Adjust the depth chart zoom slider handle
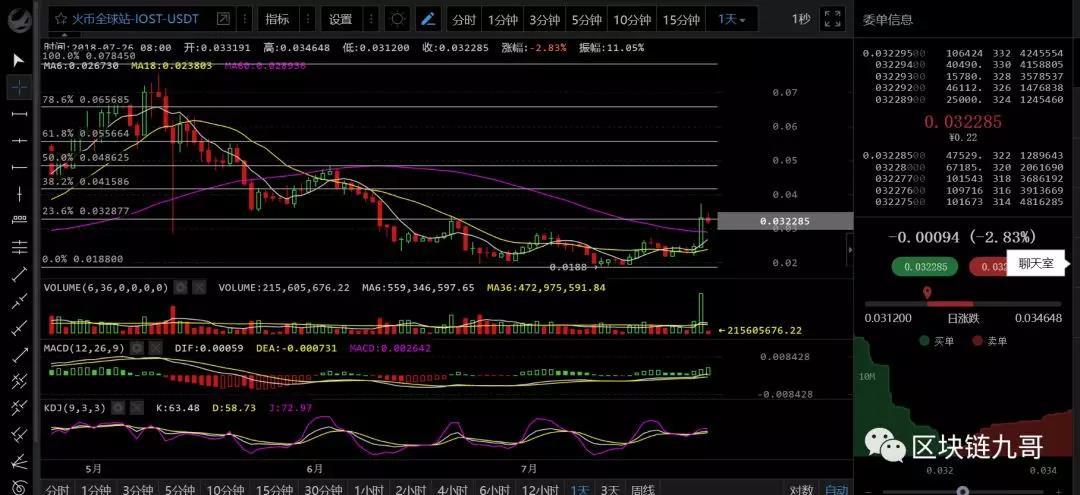 click(x=963, y=491)
